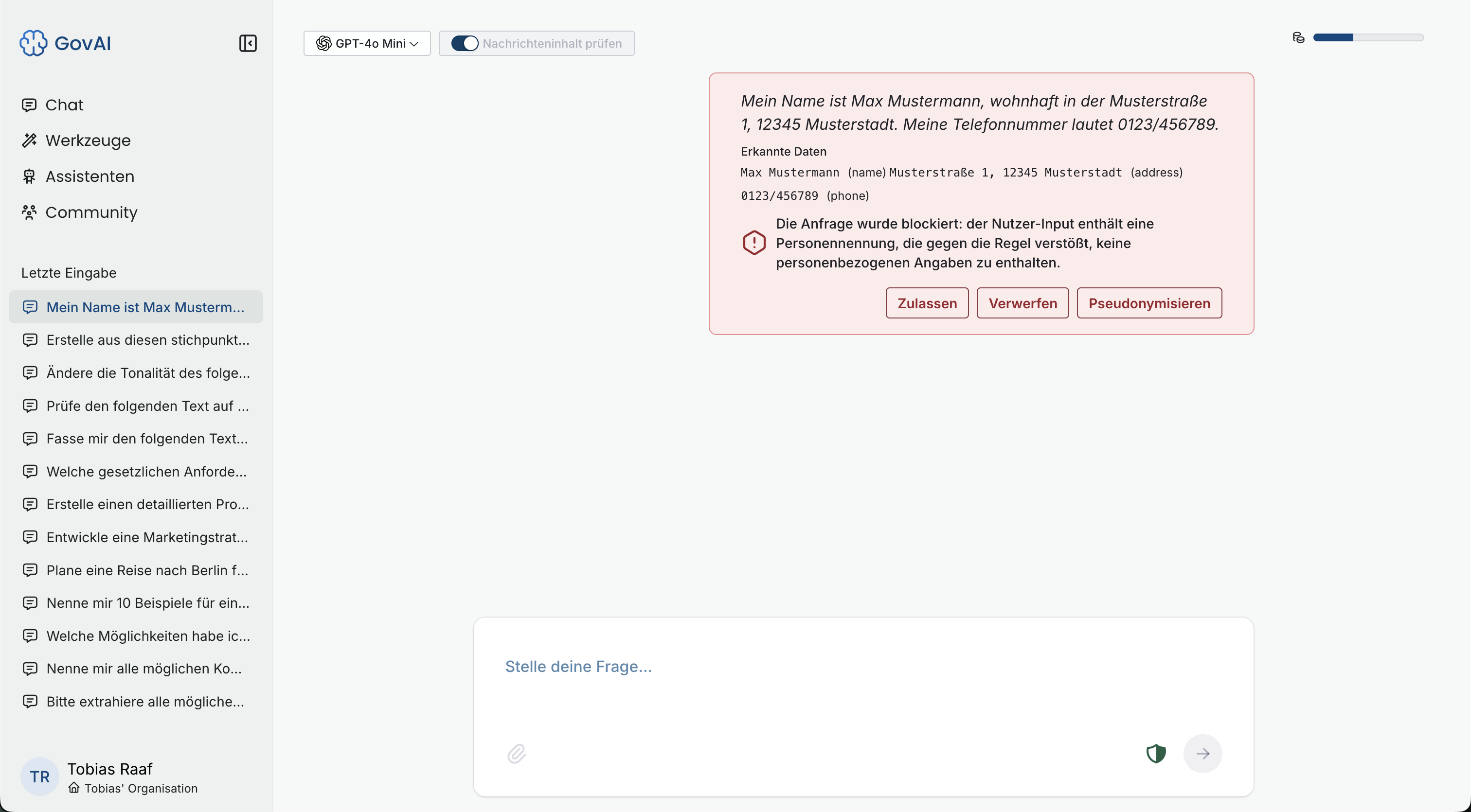Click the paperclip attachment icon
This screenshot has height=812, width=1471.
pyautogui.click(x=516, y=753)
